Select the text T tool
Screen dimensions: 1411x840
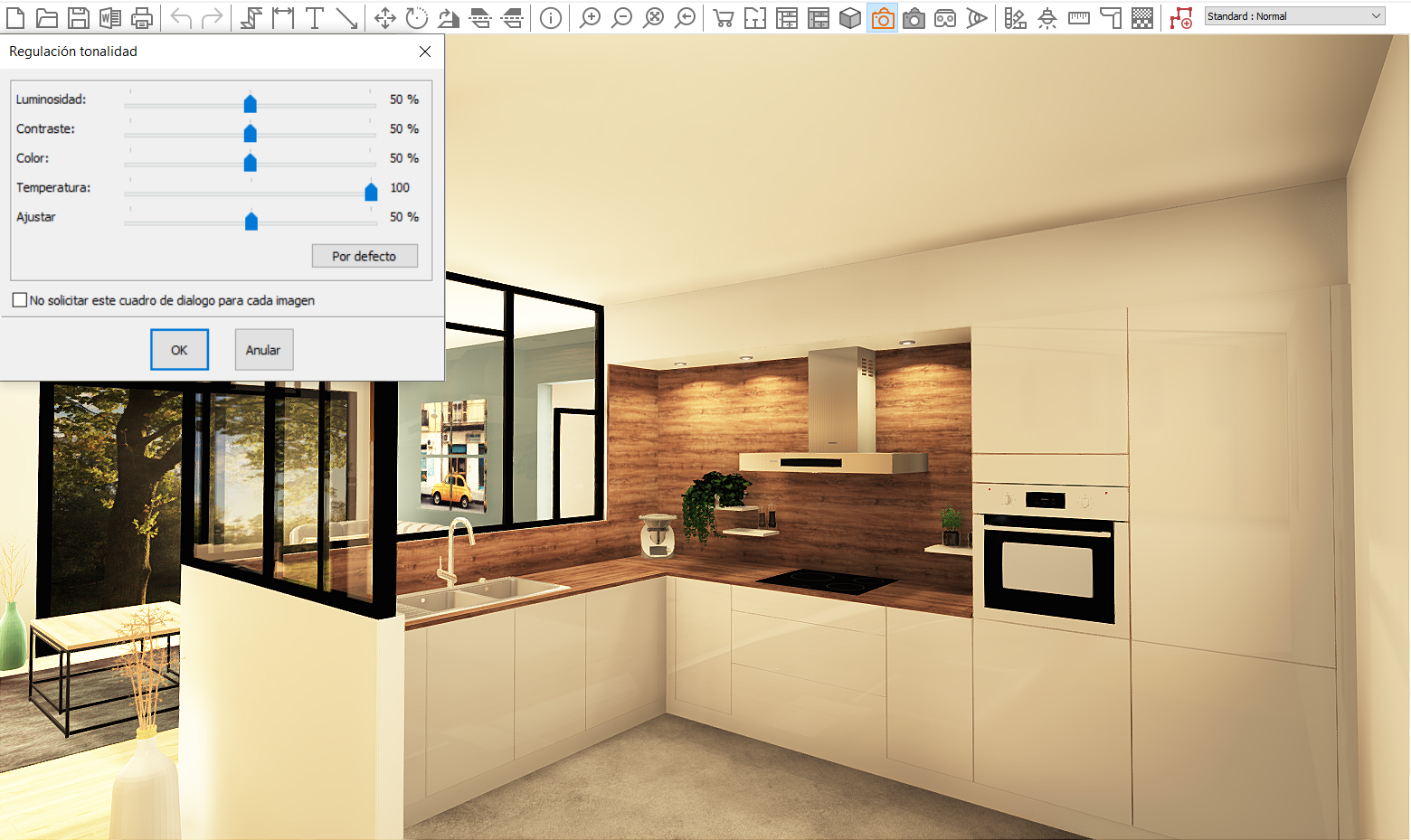click(314, 17)
